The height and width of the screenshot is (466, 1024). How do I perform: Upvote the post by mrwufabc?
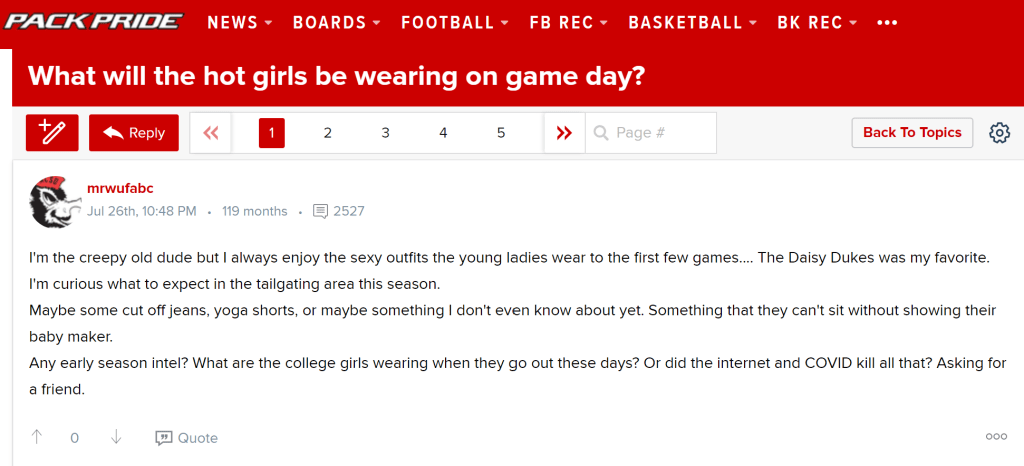(37, 437)
